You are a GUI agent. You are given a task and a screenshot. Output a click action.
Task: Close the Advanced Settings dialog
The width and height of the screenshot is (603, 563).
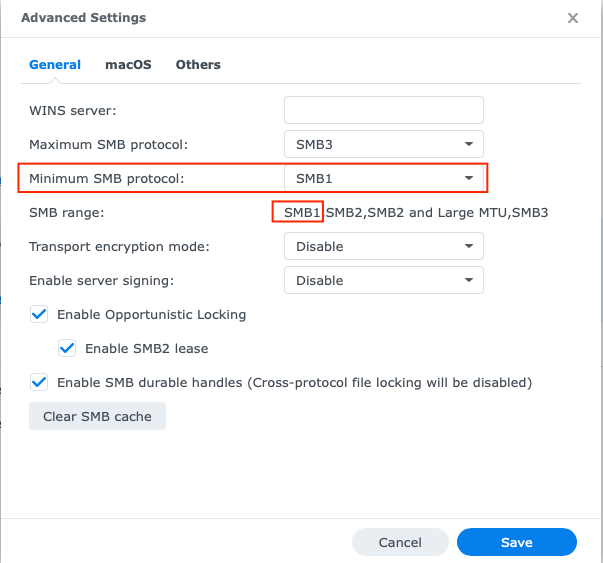(x=573, y=18)
